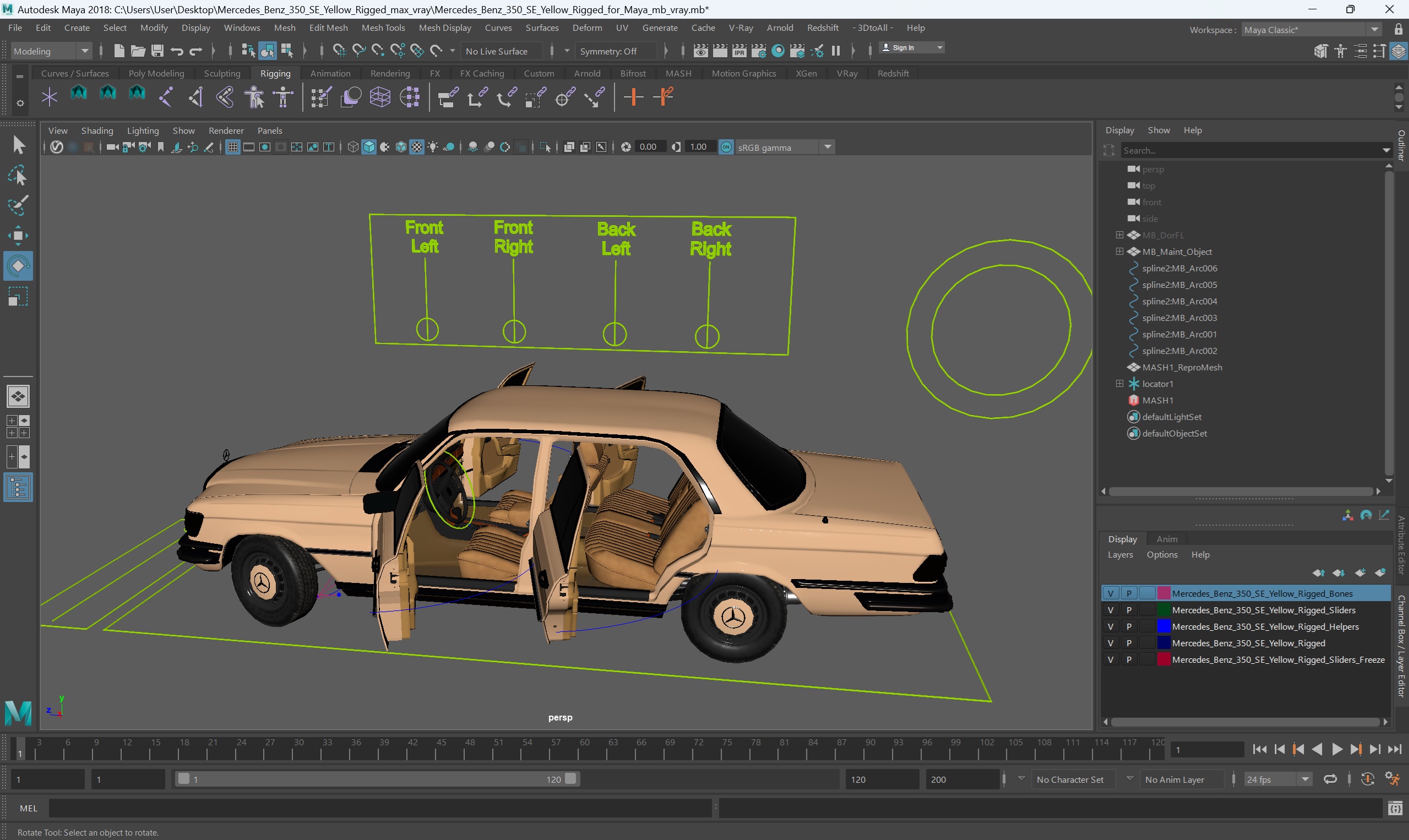Click the Redo arrow icon
1409x840 pixels.
click(196, 51)
